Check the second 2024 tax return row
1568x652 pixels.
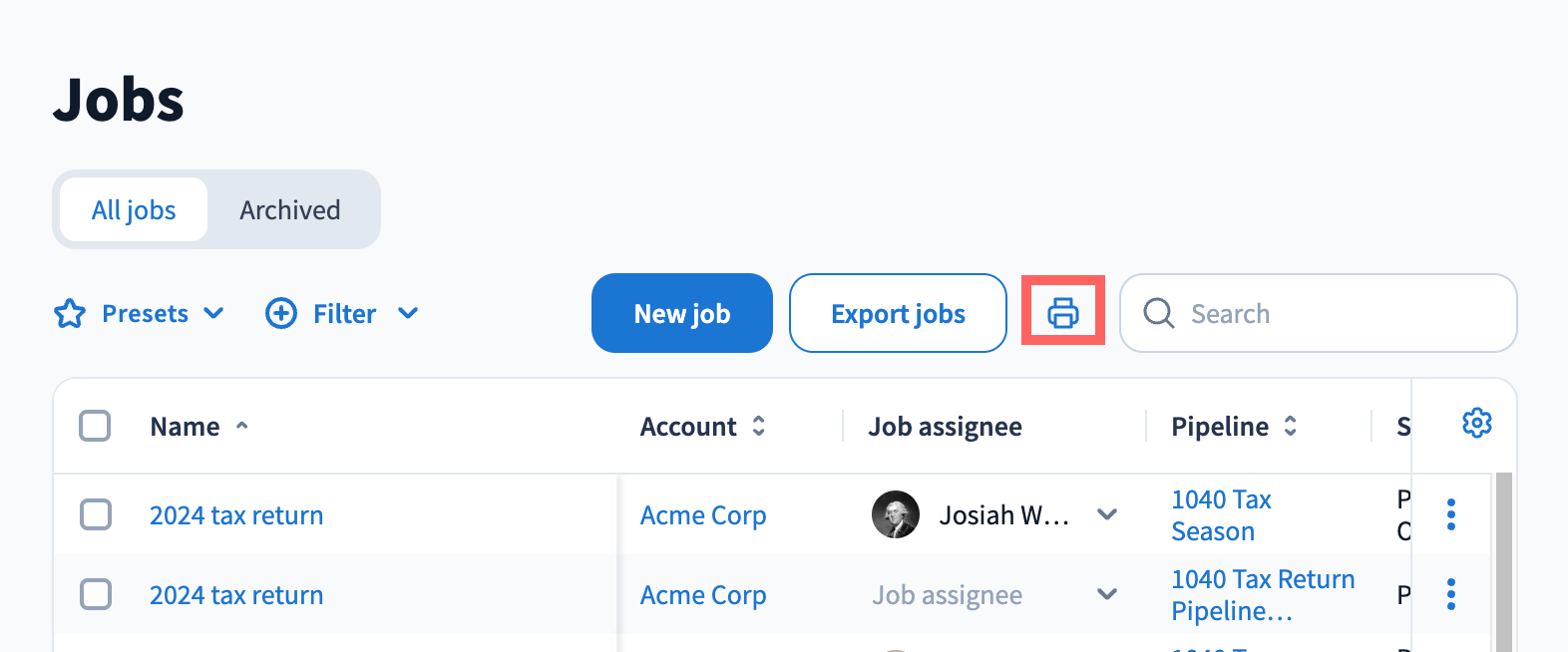coord(95,594)
